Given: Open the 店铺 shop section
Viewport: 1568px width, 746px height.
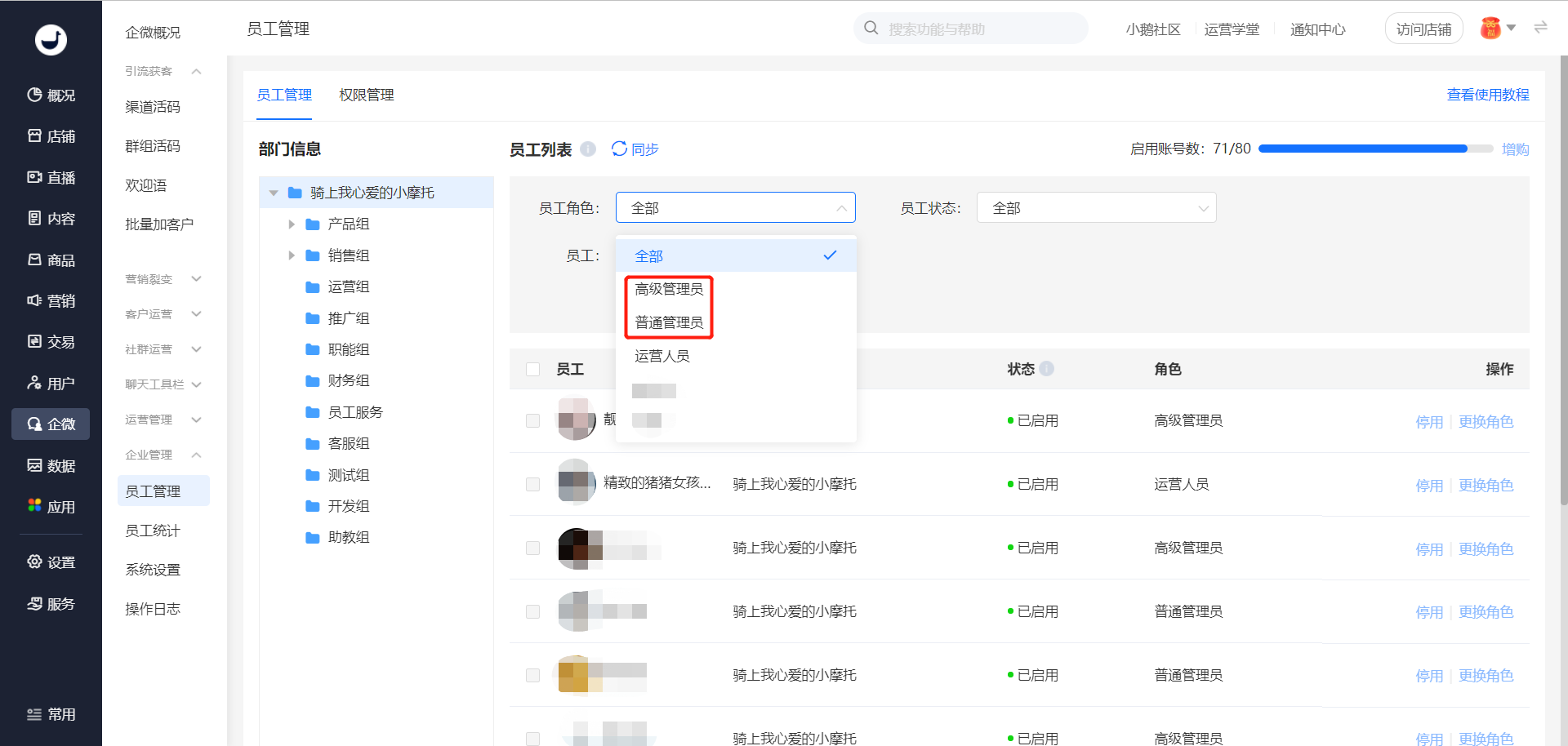Looking at the screenshot, I should pyautogui.click(x=51, y=136).
